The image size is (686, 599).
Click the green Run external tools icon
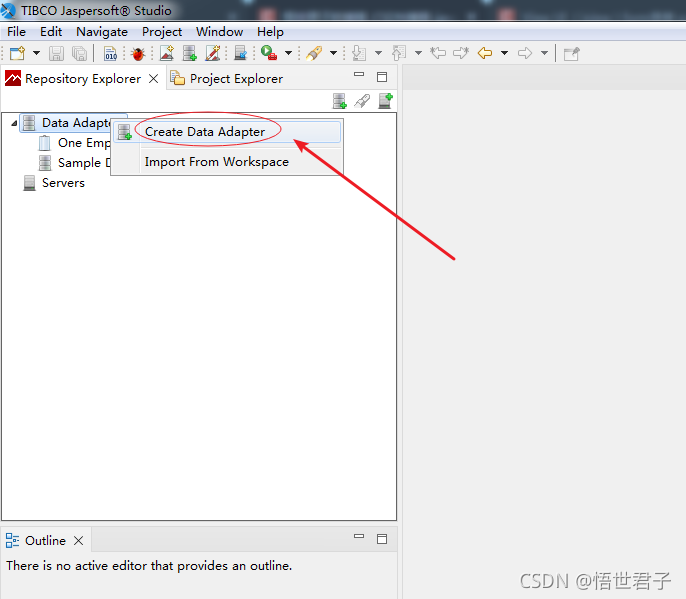coord(268,53)
